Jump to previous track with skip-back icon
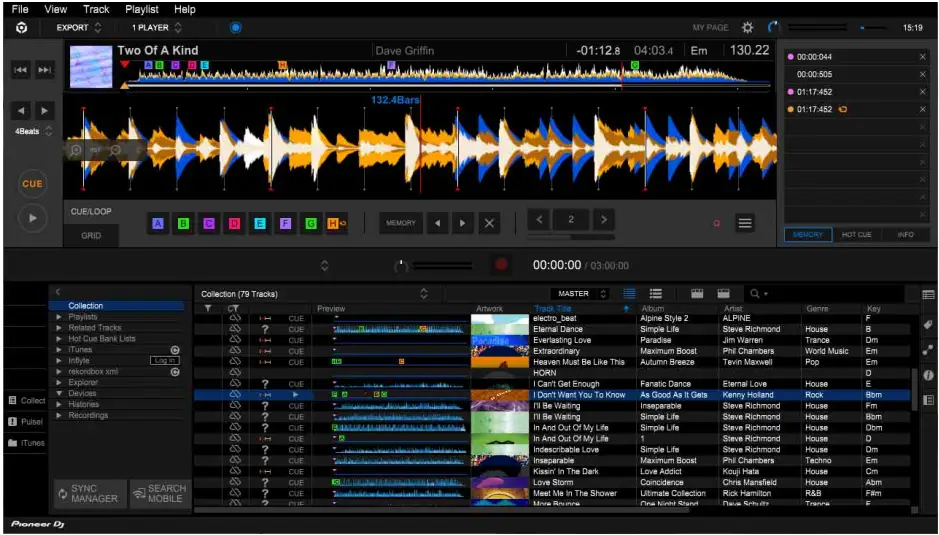Viewport: 939px width, 535px height. coord(21,69)
